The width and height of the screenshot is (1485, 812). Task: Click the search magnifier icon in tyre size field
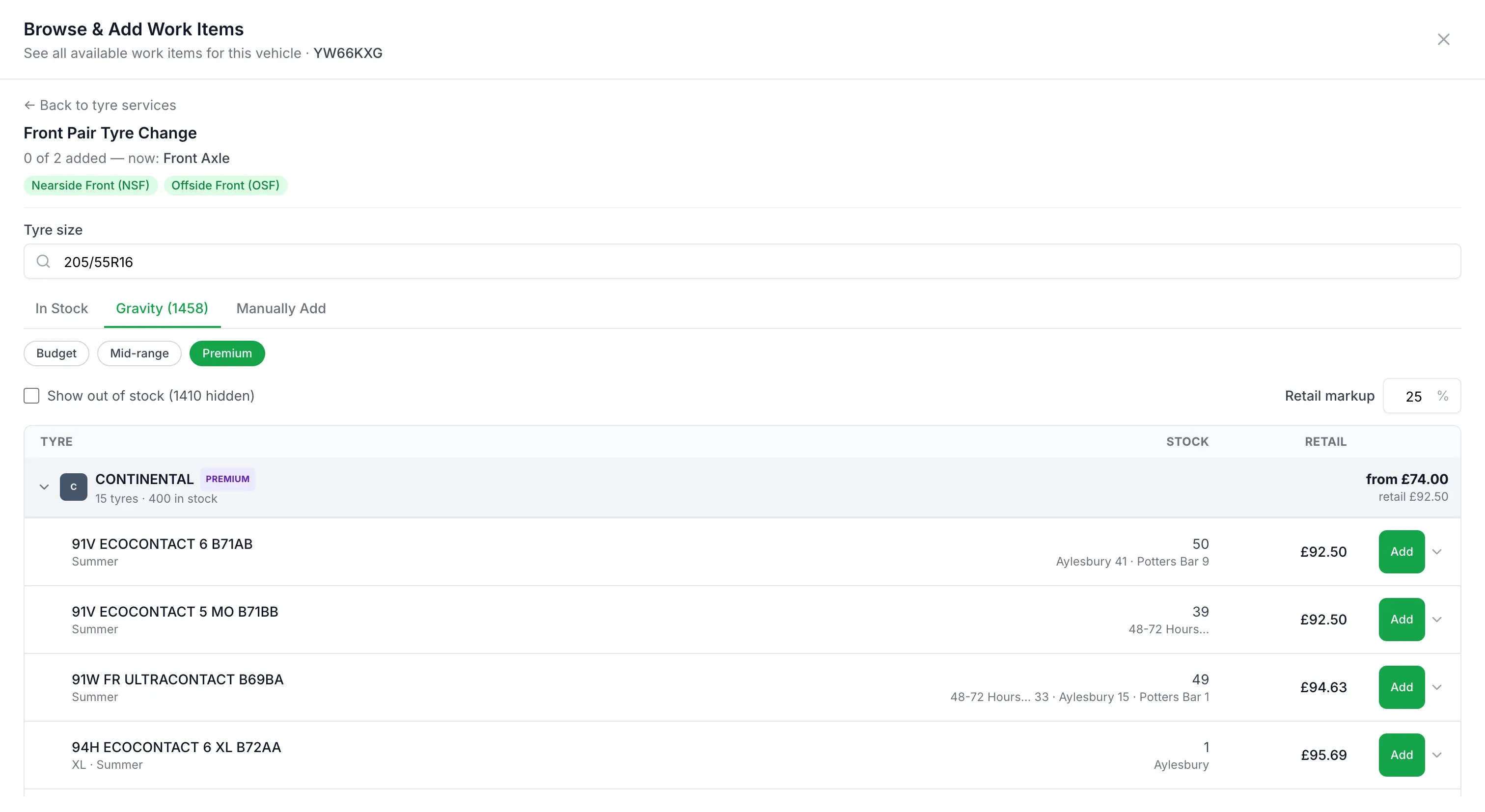pos(43,262)
